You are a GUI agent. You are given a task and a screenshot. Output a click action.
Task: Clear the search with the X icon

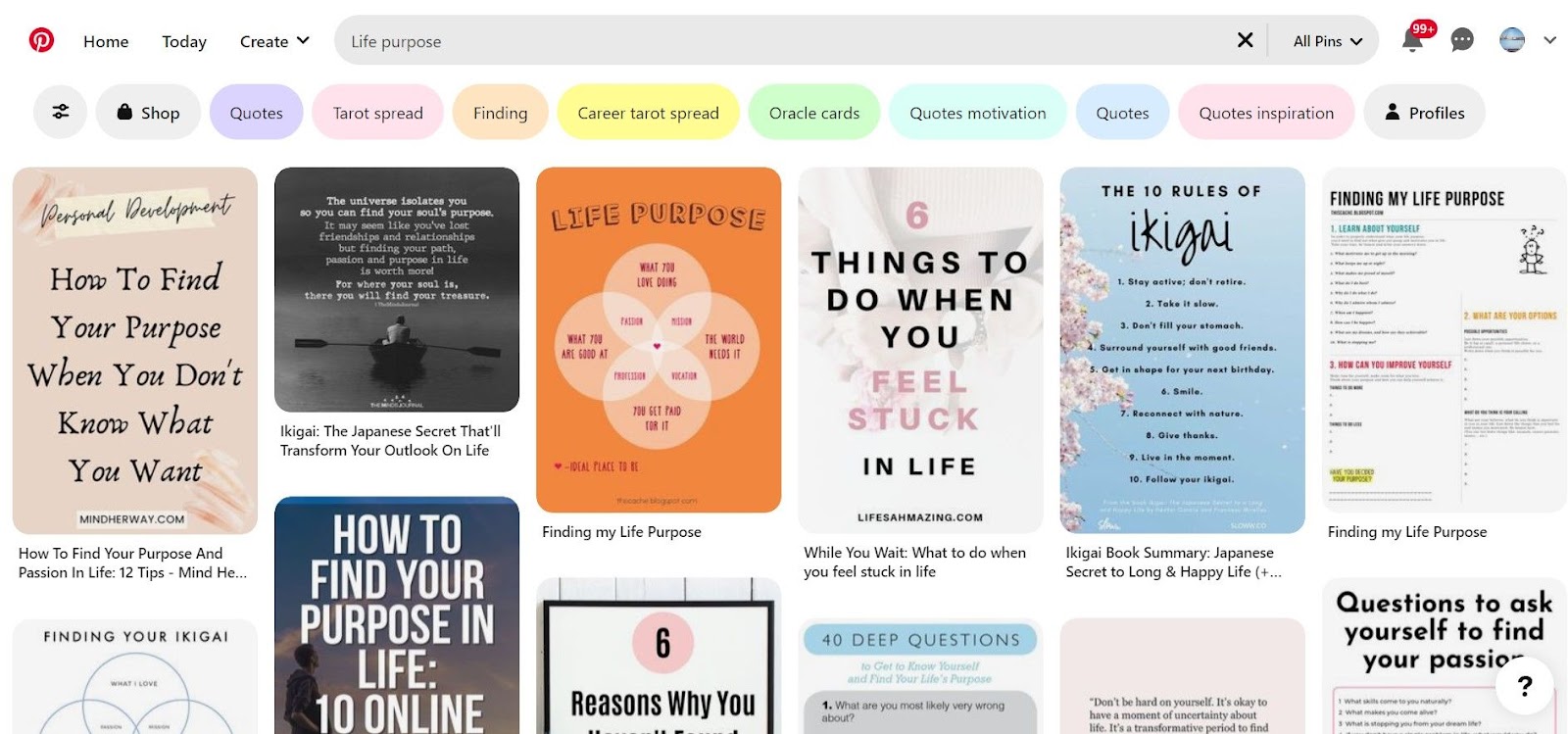pos(1245,40)
